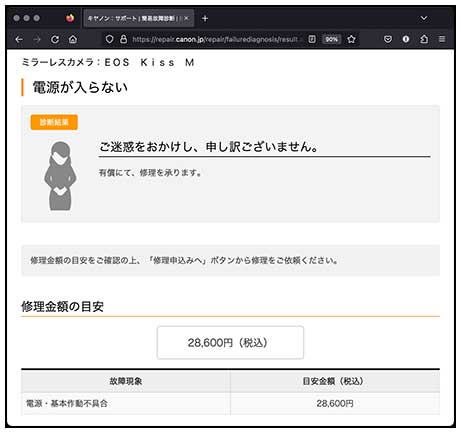Click the forward arrow button

37,39
